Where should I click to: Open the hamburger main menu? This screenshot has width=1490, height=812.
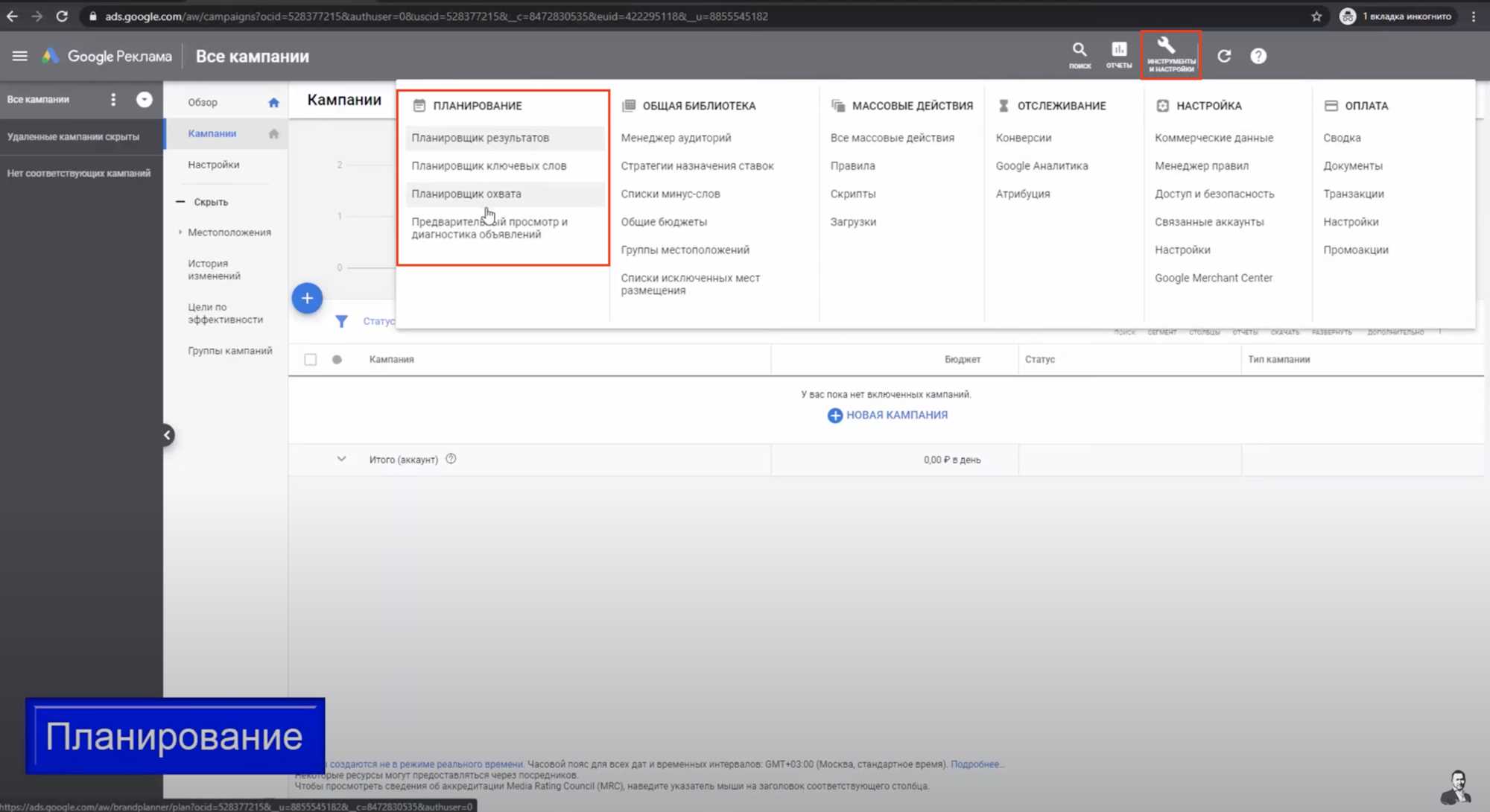tap(20, 56)
